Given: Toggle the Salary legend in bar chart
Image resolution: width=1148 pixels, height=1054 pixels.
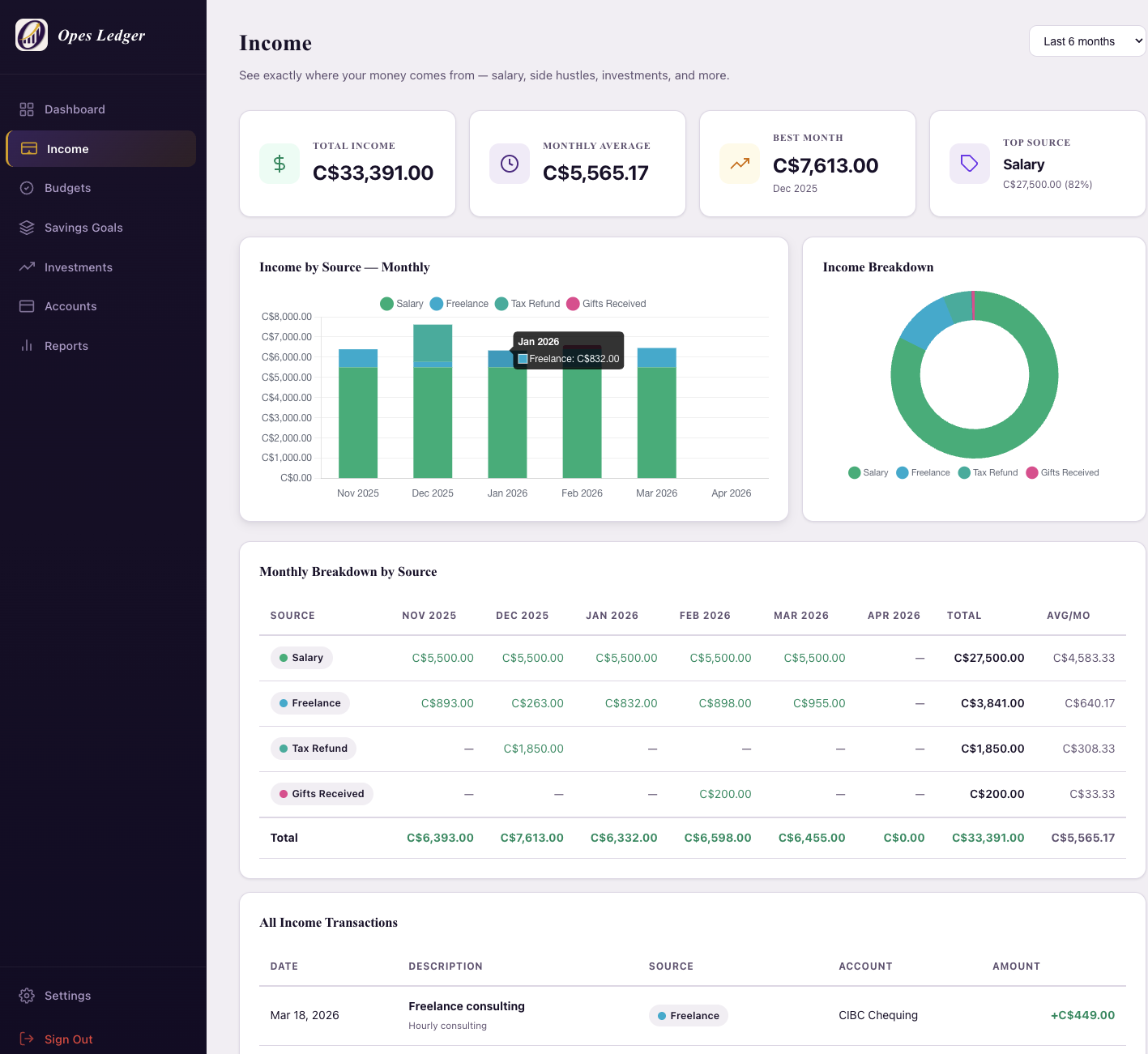Looking at the screenshot, I should click(x=400, y=304).
